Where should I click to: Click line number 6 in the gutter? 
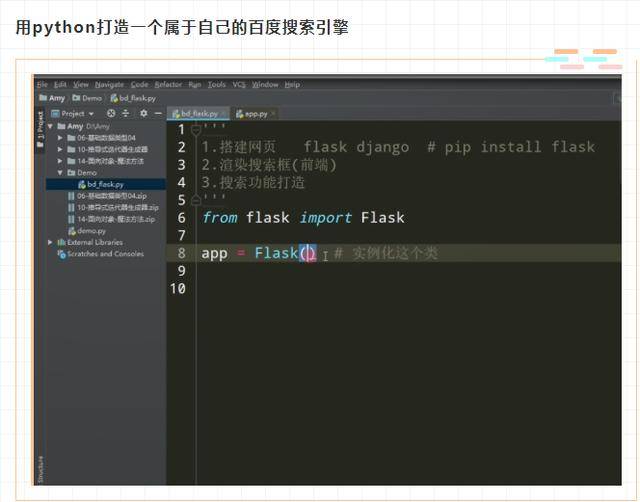pos(182,218)
